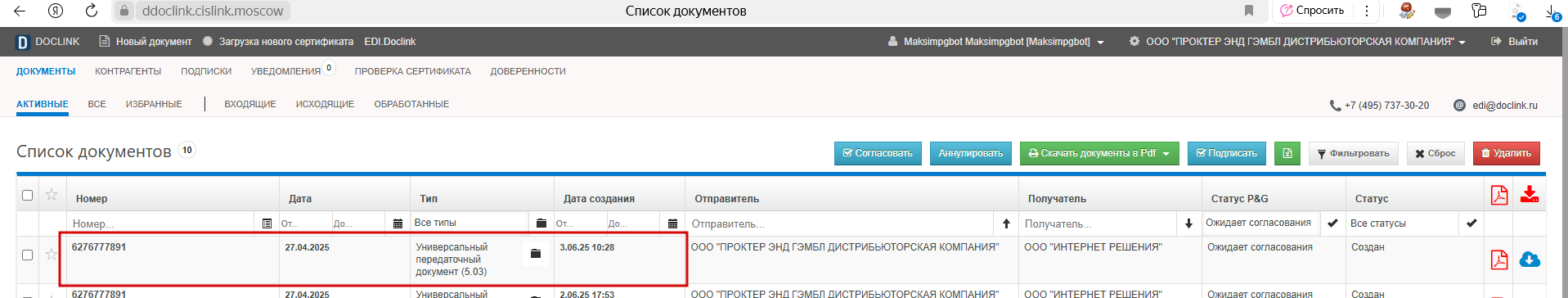Click the folder icon in the 3.06.25 row

(x=536, y=254)
